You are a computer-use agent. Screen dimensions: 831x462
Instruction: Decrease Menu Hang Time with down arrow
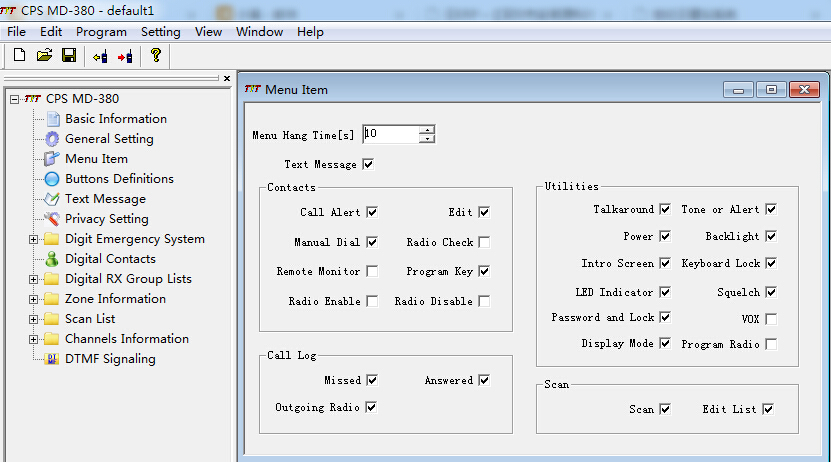tap(427, 139)
